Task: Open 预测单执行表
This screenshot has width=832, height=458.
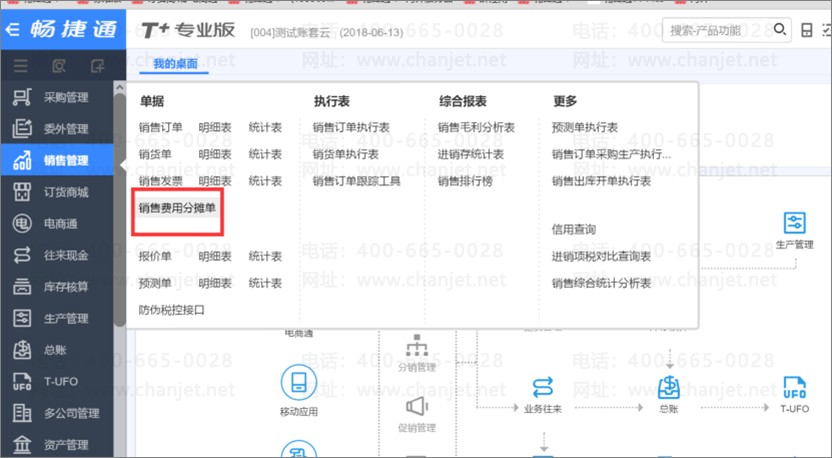Action: [585, 127]
